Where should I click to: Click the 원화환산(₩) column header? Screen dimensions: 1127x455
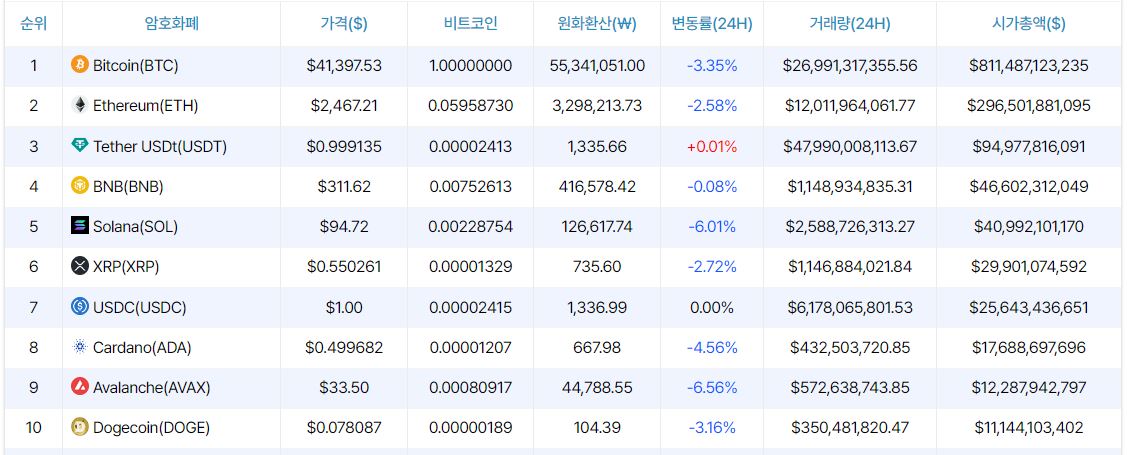pyautogui.click(x=598, y=23)
